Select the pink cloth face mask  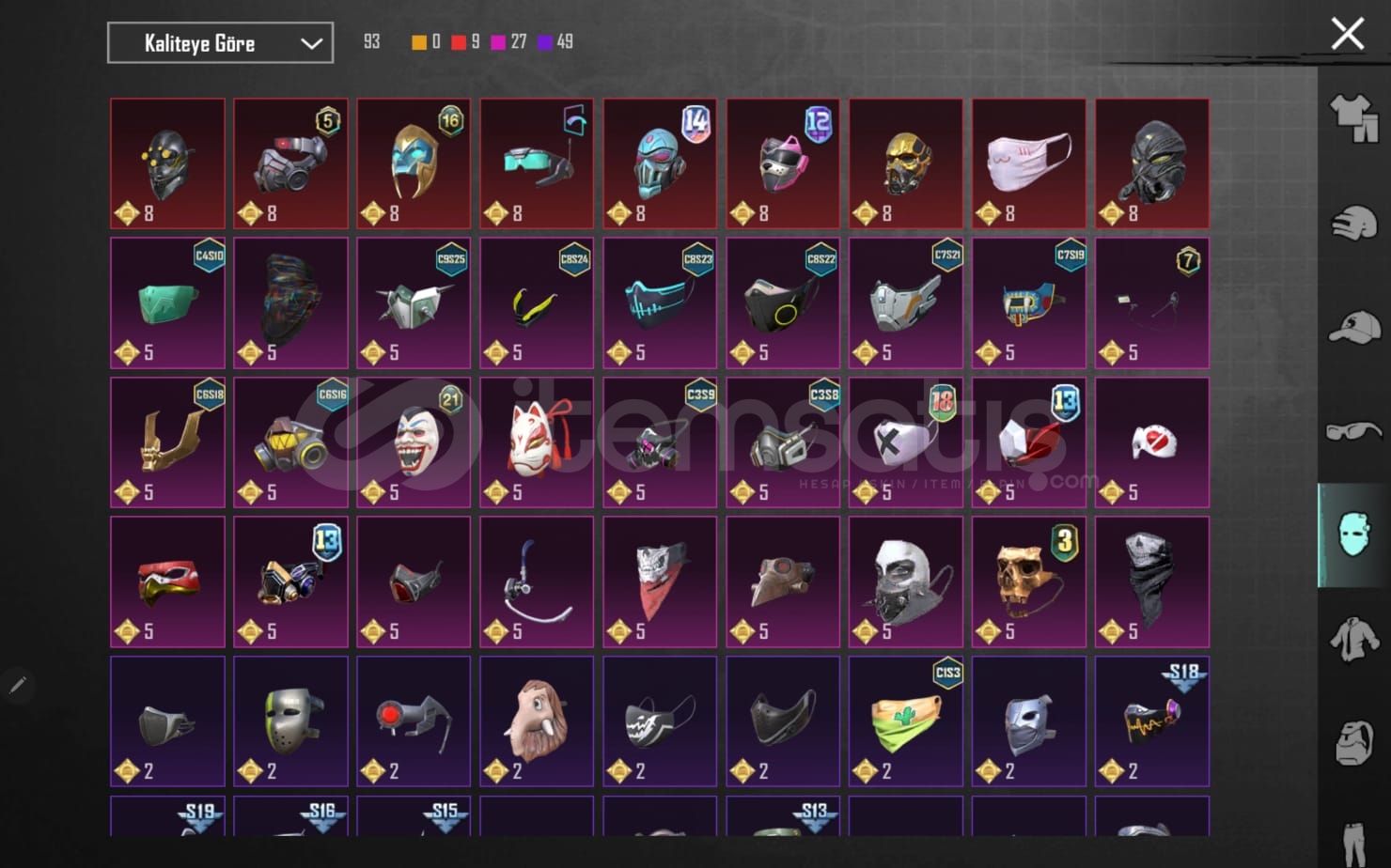tap(1029, 163)
